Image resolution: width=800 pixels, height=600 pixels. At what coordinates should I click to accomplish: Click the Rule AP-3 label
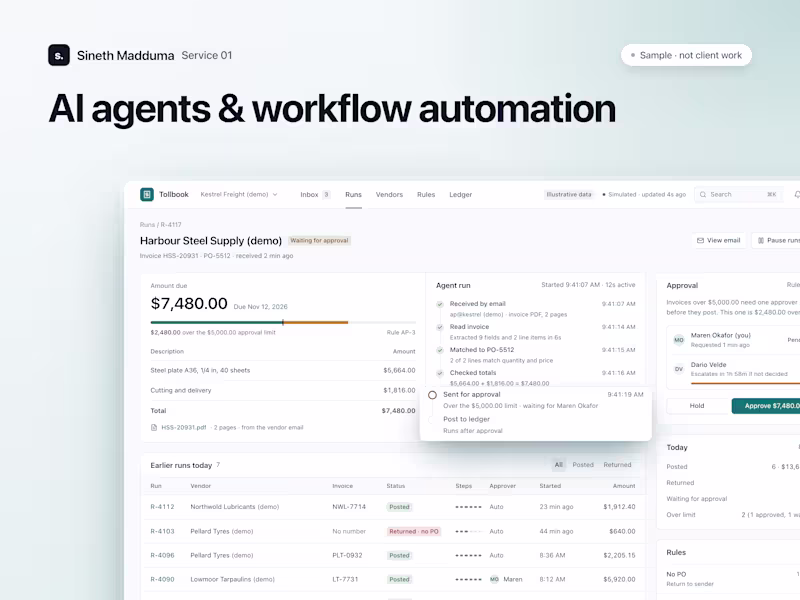(401, 333)
